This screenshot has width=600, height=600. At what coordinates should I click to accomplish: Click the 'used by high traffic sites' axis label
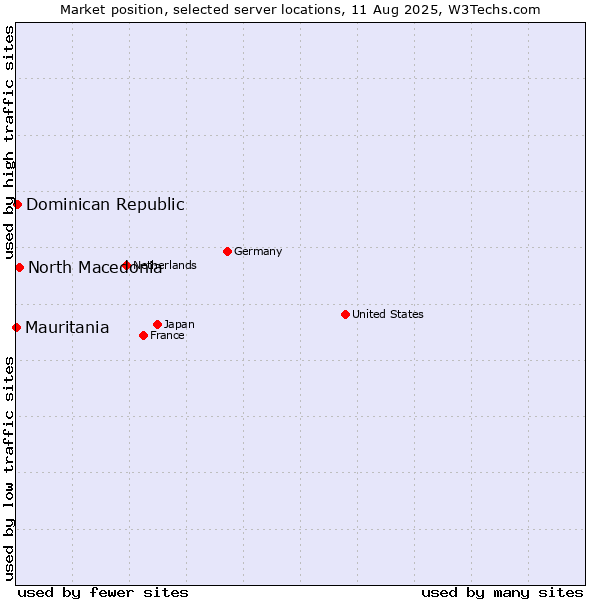(8, 142)
